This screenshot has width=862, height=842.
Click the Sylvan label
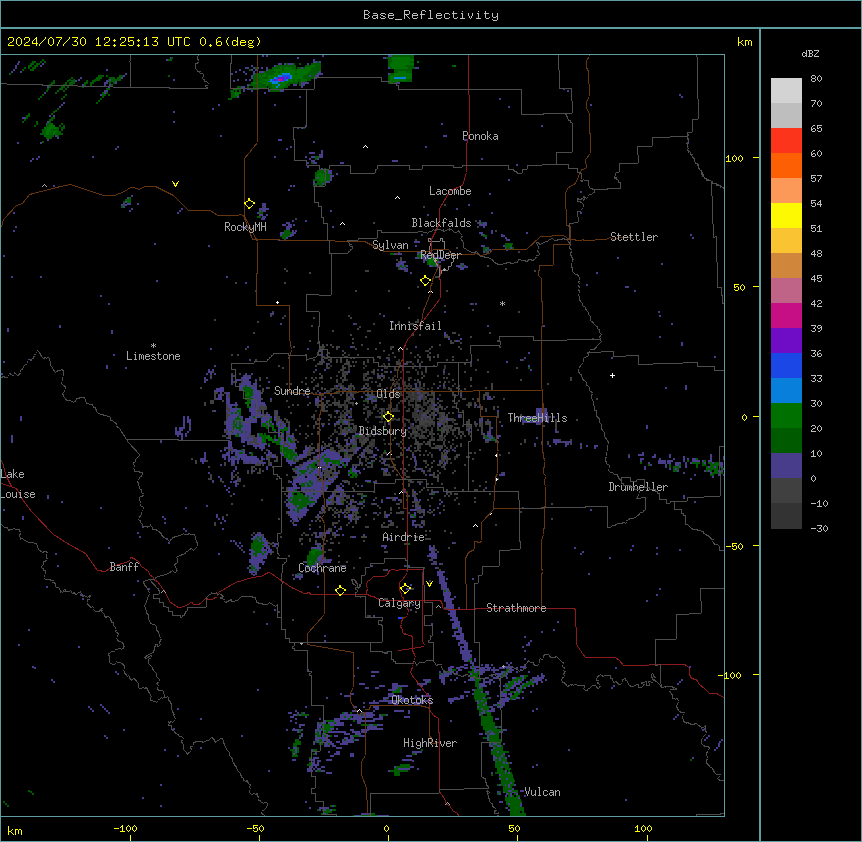click(390, 245)
